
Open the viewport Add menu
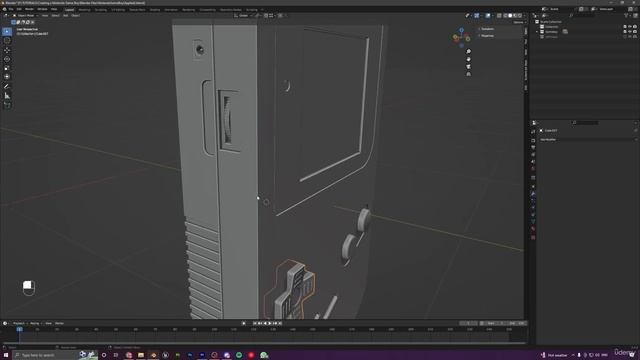[x=66, y=16]
